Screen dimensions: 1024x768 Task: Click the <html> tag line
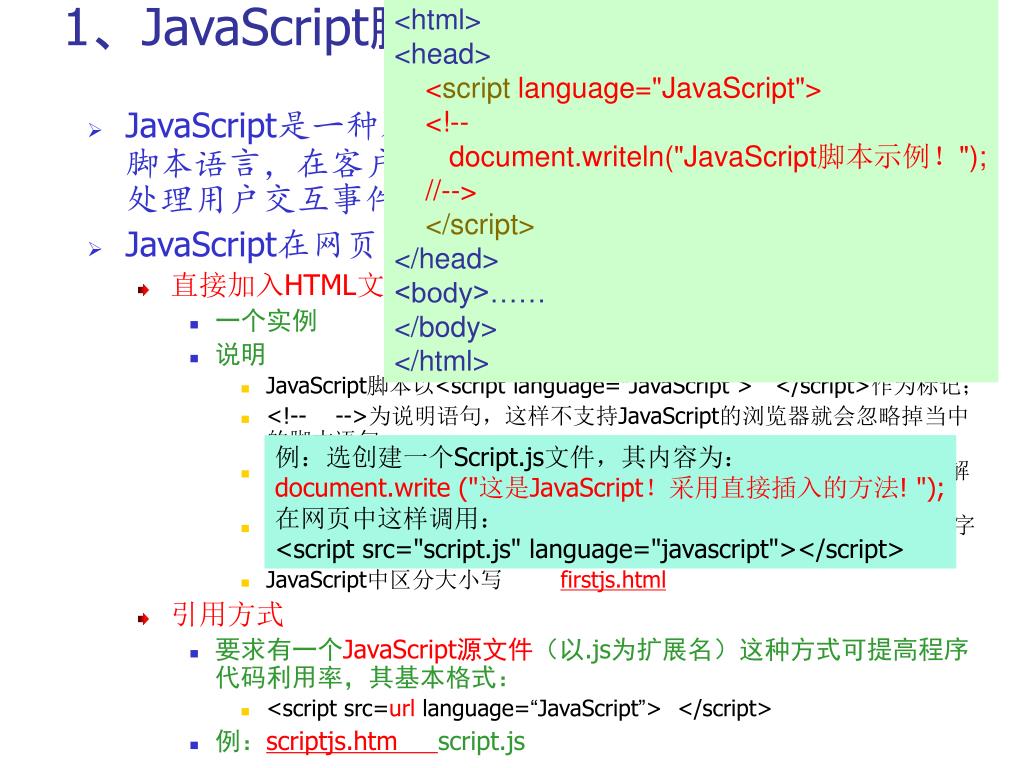pos(438,21)
